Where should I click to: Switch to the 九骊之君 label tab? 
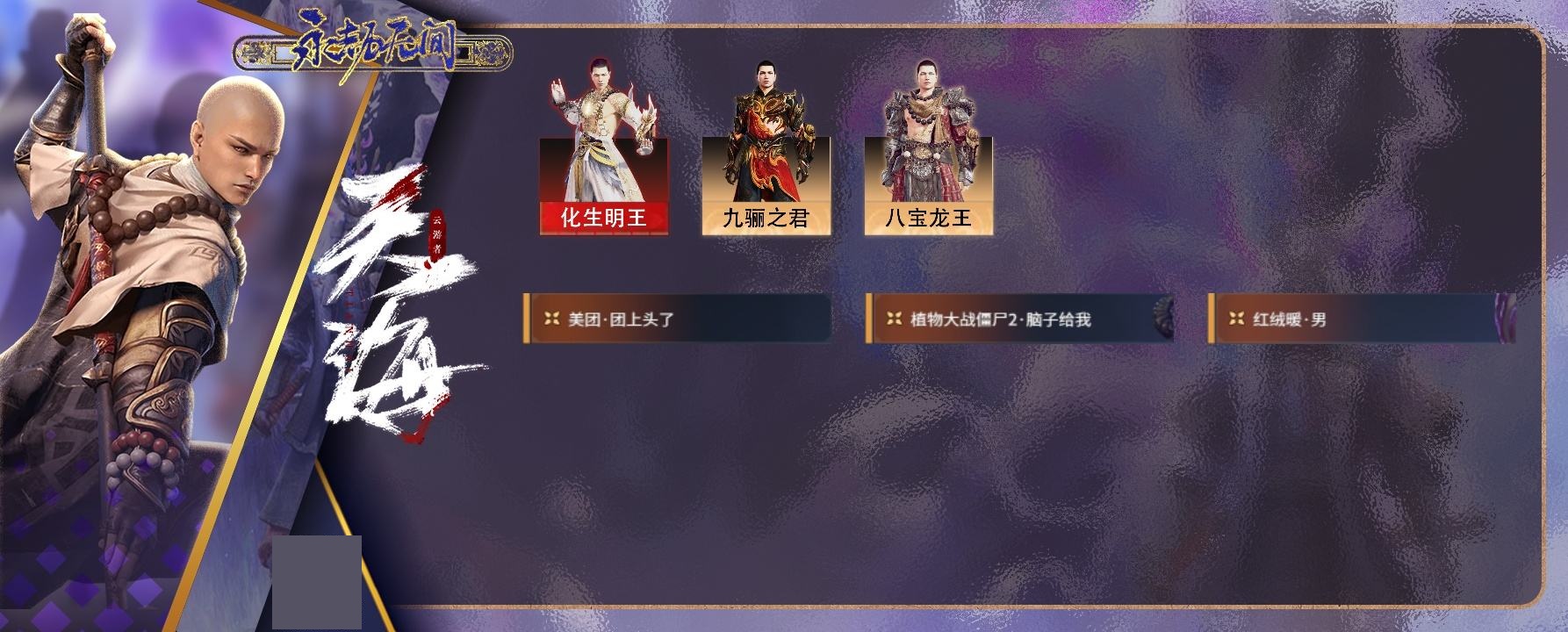coord(766,219)
